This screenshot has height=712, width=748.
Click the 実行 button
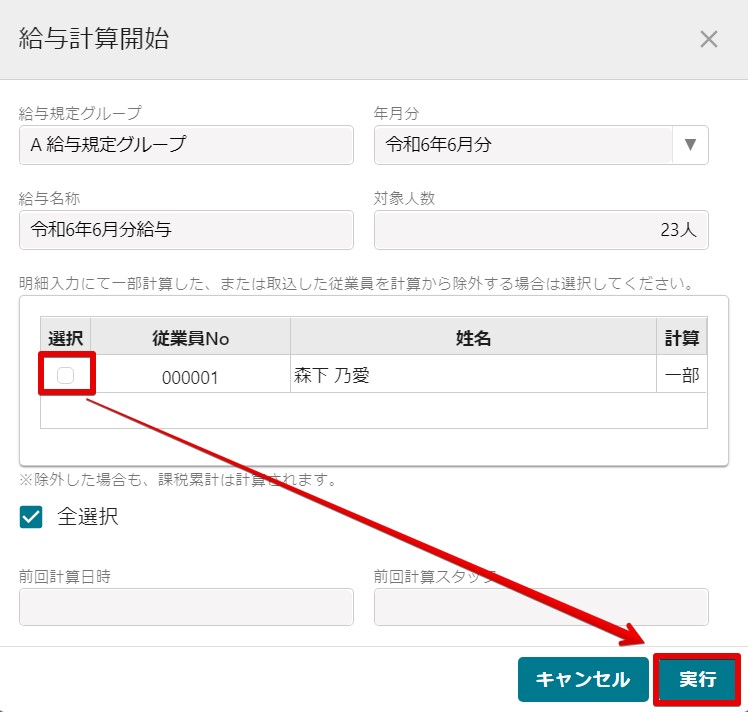[x=697, y=679]
